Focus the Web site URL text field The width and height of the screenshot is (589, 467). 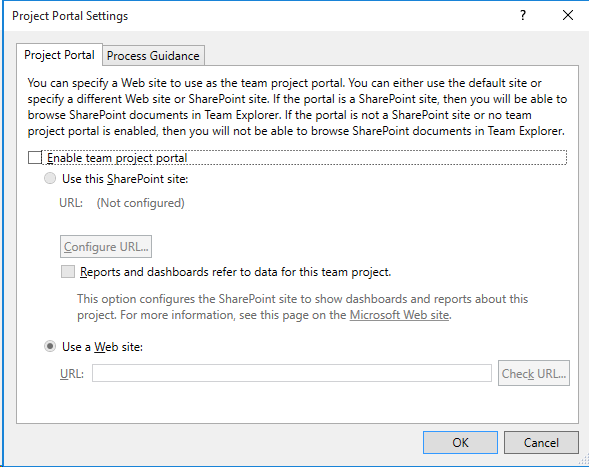coord(292,373)
